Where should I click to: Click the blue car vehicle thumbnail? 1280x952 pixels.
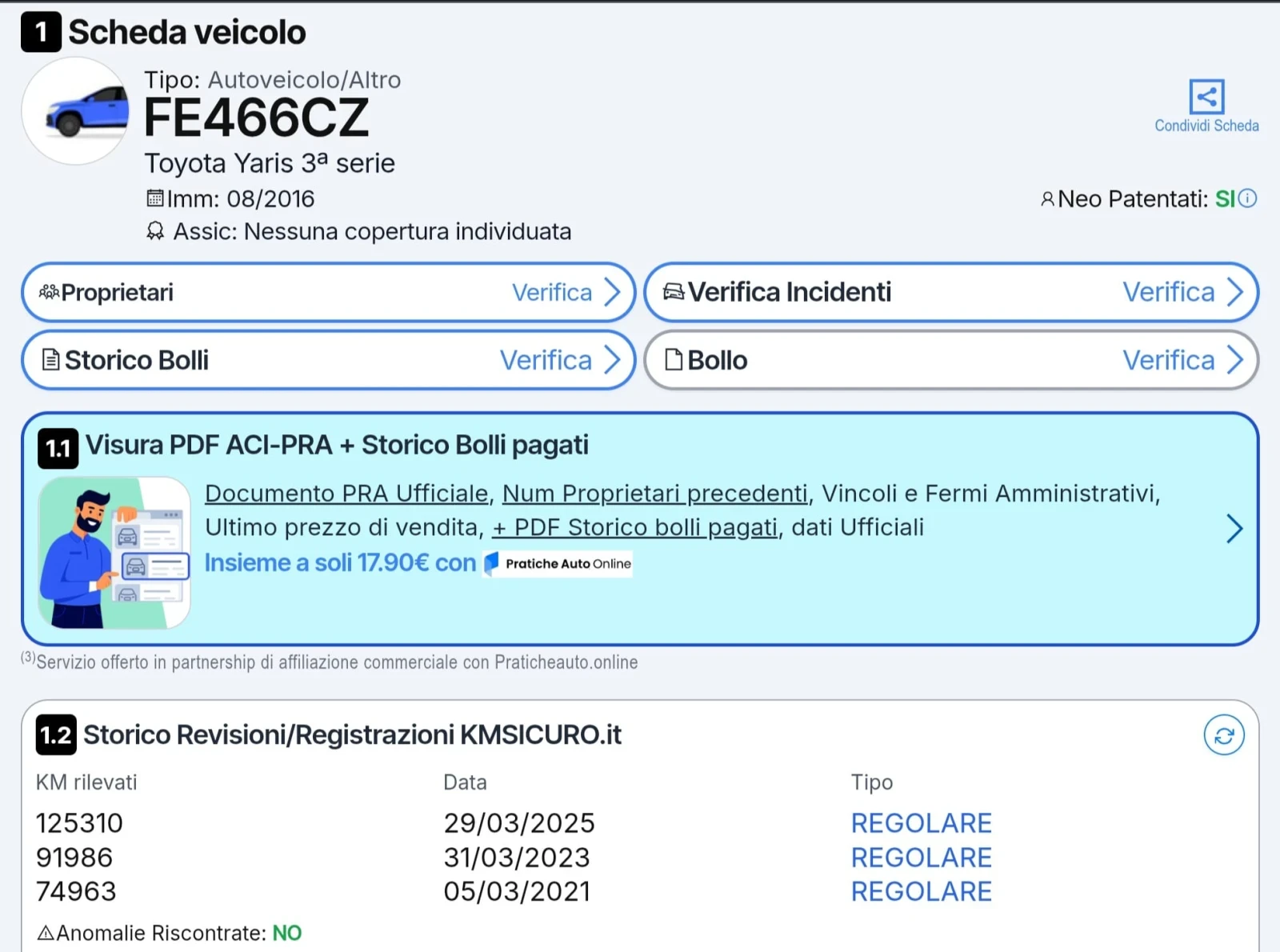76,111
